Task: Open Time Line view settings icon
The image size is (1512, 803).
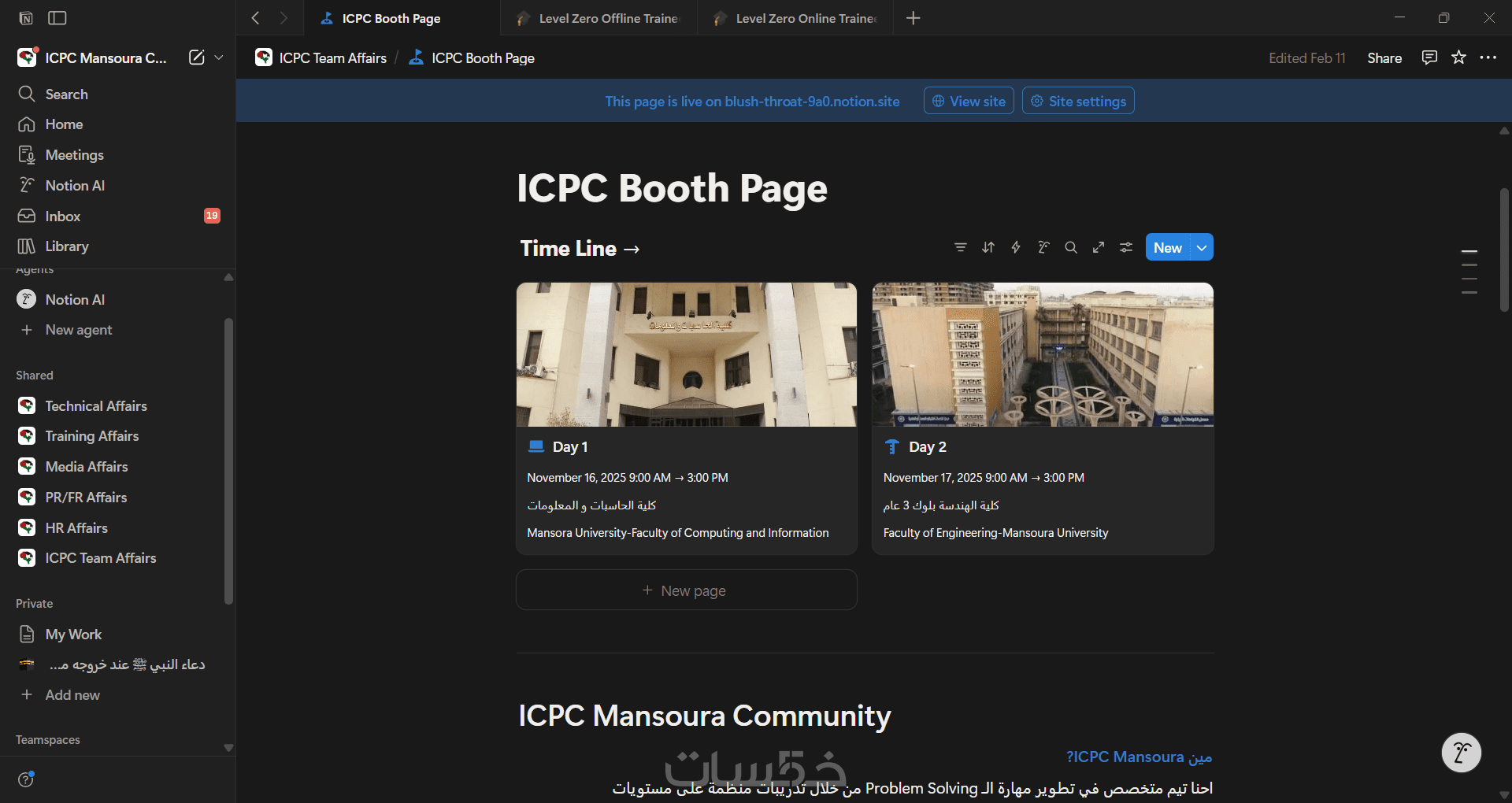Action: 1126,247
